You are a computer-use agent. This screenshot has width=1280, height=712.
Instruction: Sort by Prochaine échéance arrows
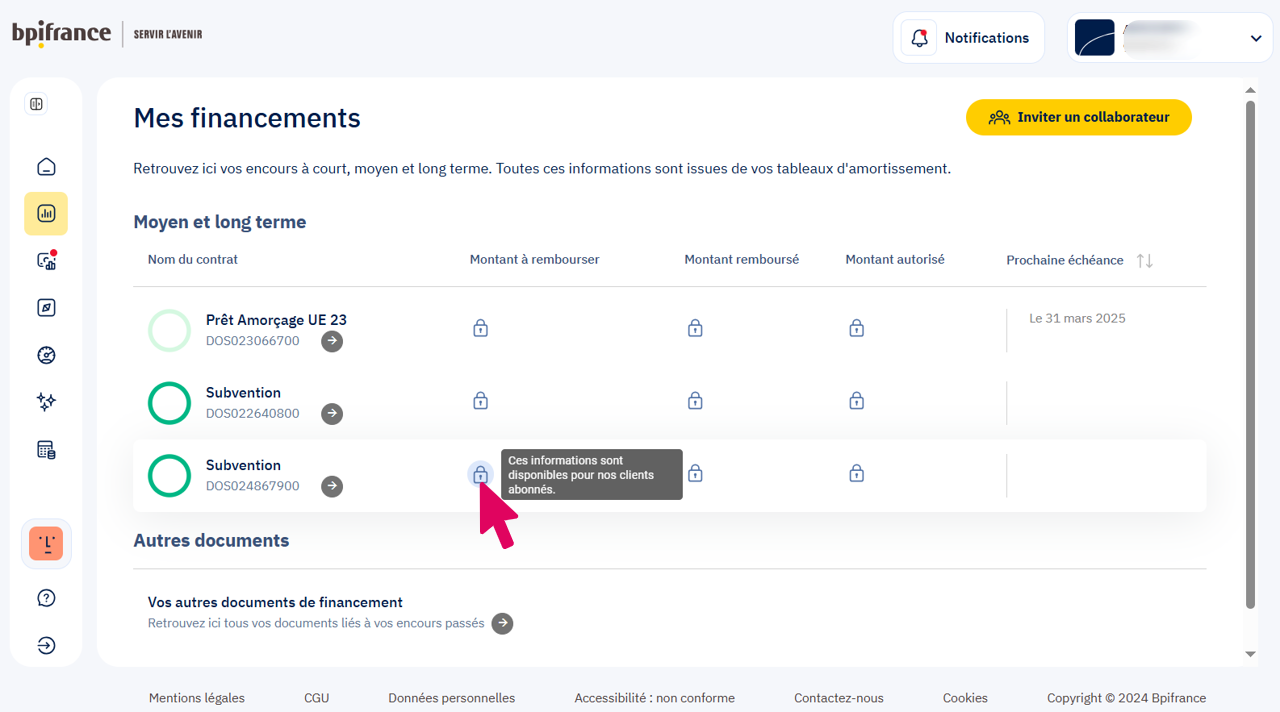tap(1145, 261)
